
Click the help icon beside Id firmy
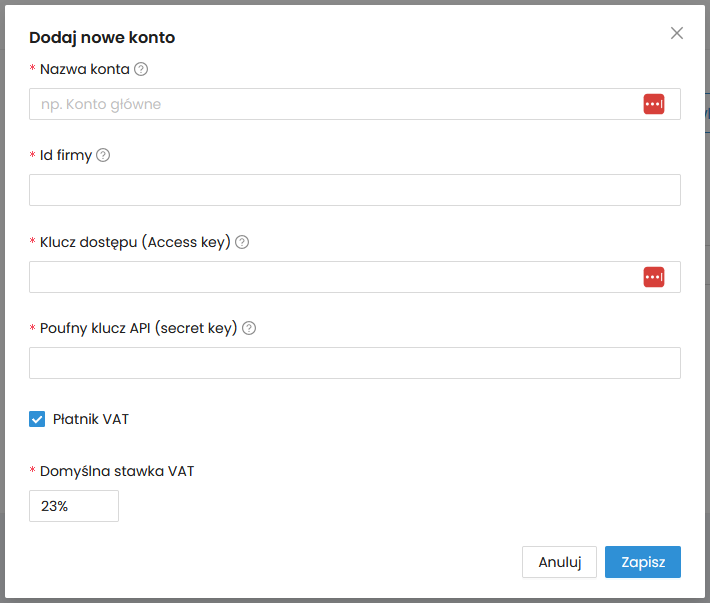pos(103,156)
